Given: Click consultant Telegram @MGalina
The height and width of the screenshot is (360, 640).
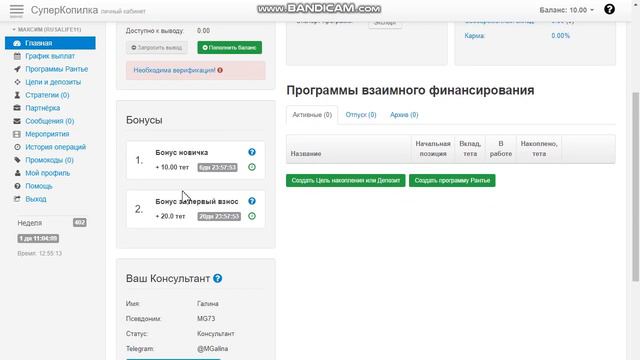Looking at the screenshot, I should 212,349.
